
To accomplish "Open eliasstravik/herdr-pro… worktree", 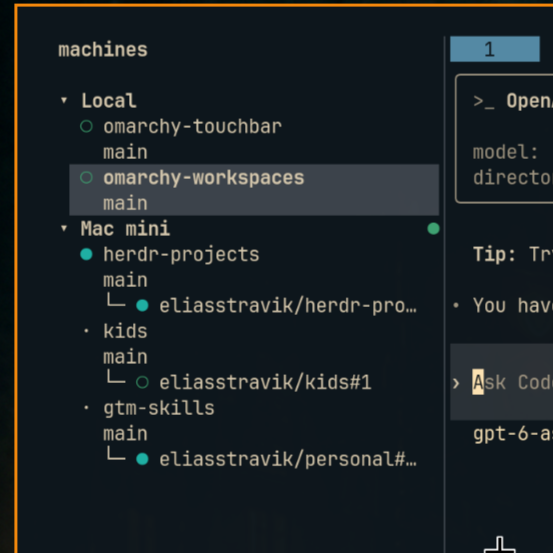I will 288,305.
